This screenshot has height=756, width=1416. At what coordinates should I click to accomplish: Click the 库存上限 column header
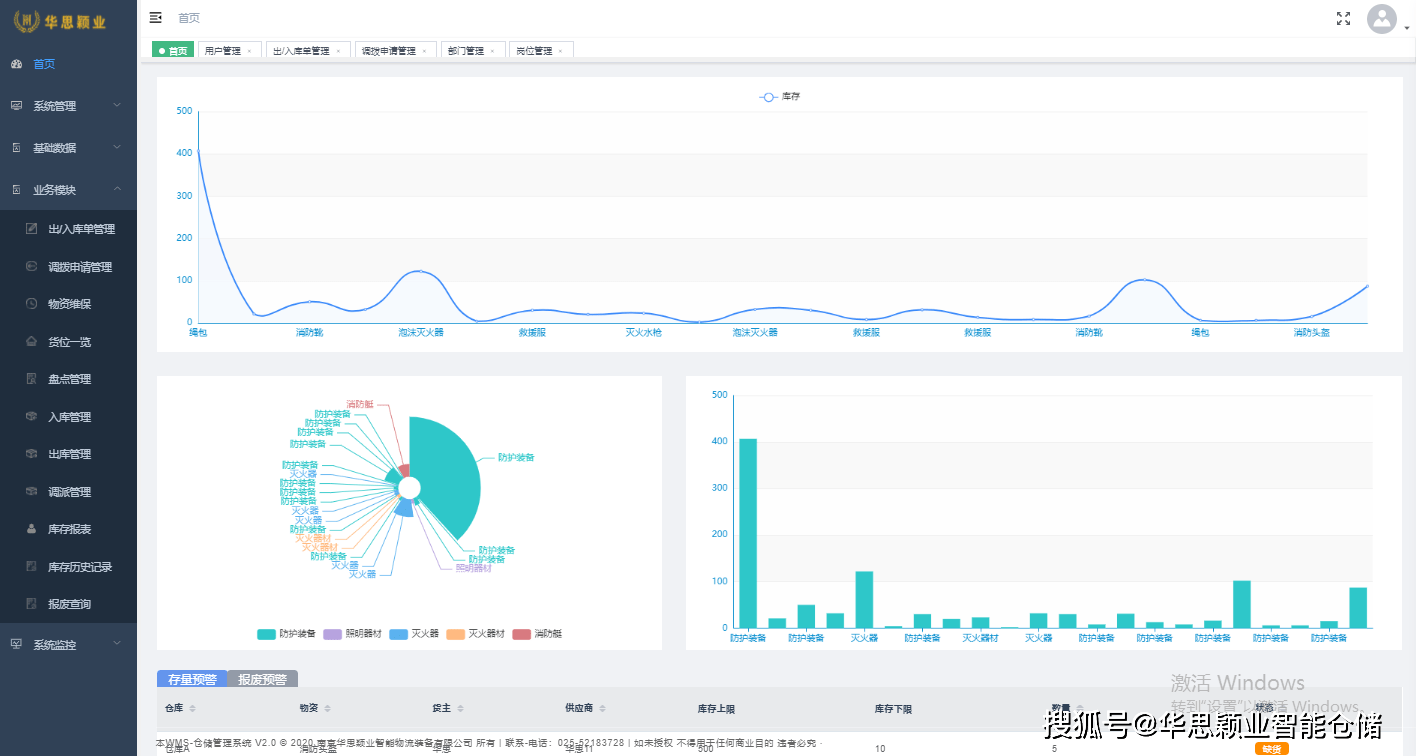pos(716,709)
